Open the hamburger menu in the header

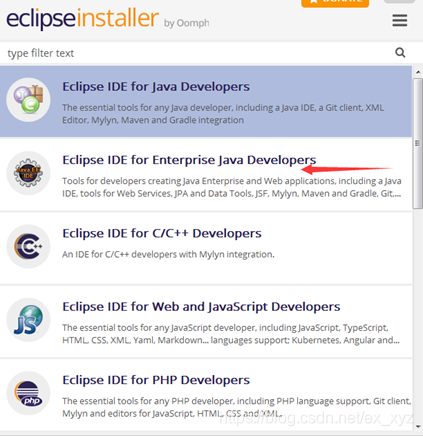[400, 20]
